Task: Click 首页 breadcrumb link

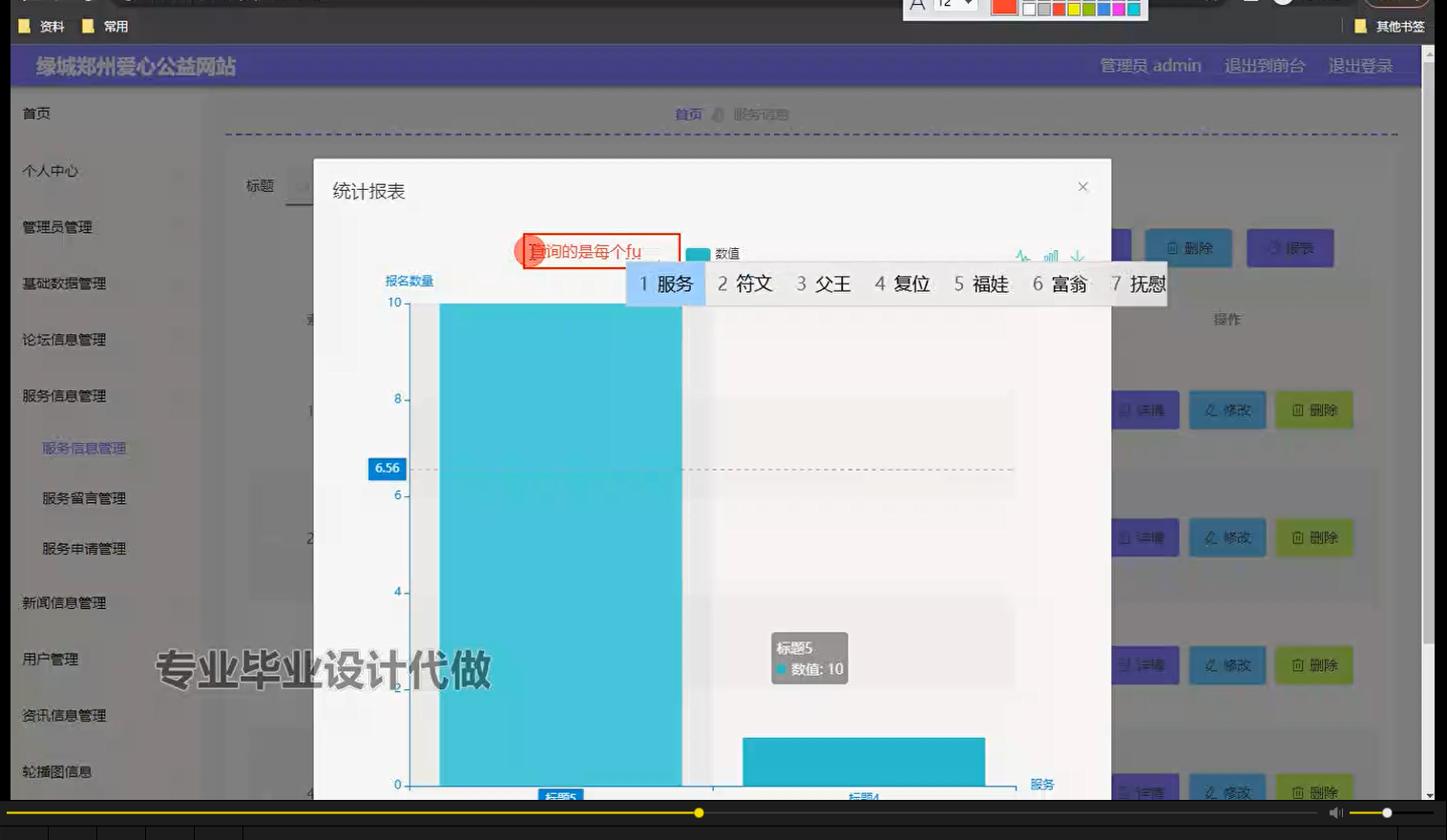Action: click(x=688, y=115)
